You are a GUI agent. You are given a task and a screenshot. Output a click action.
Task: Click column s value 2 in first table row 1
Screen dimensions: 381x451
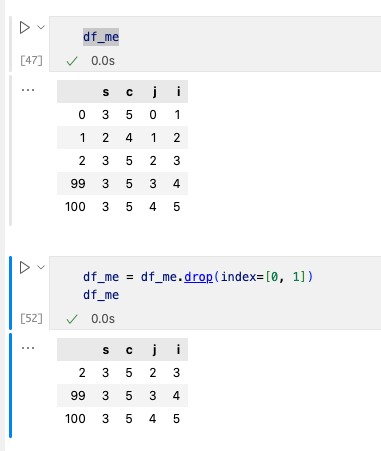coord(106,138)
